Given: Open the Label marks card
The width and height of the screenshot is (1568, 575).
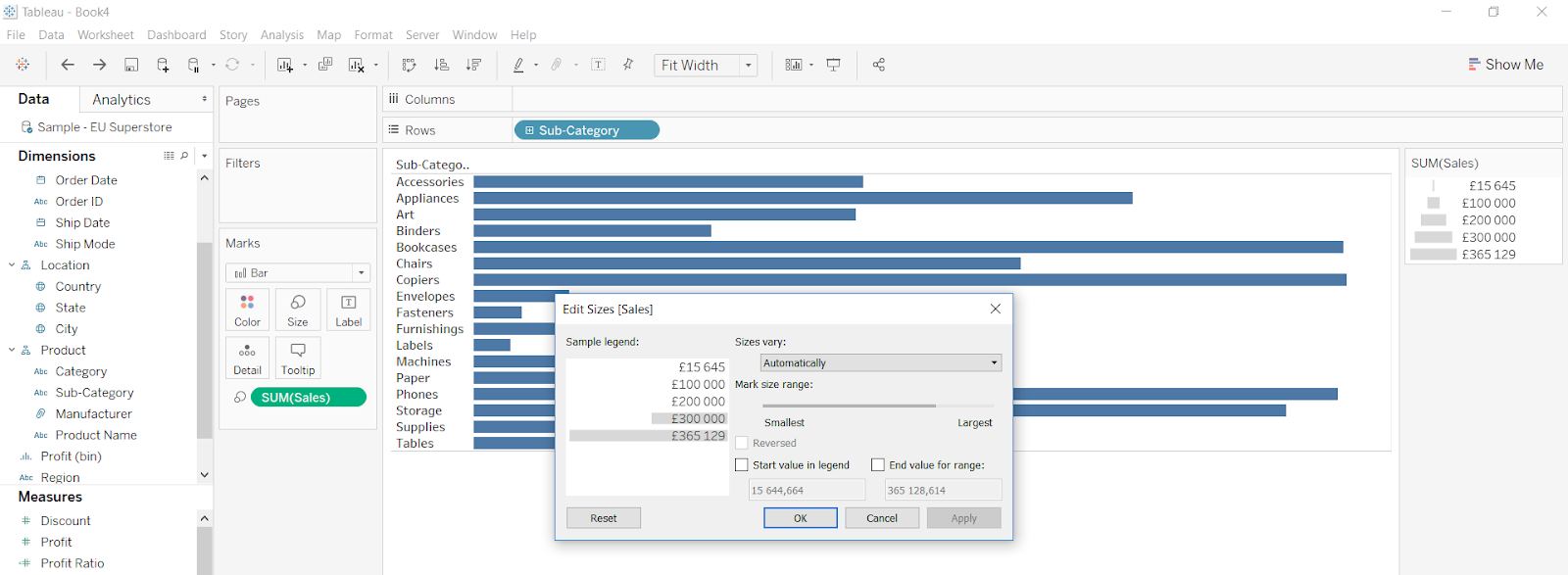Looking at the screenshot, I should click(x=348, y=310).
